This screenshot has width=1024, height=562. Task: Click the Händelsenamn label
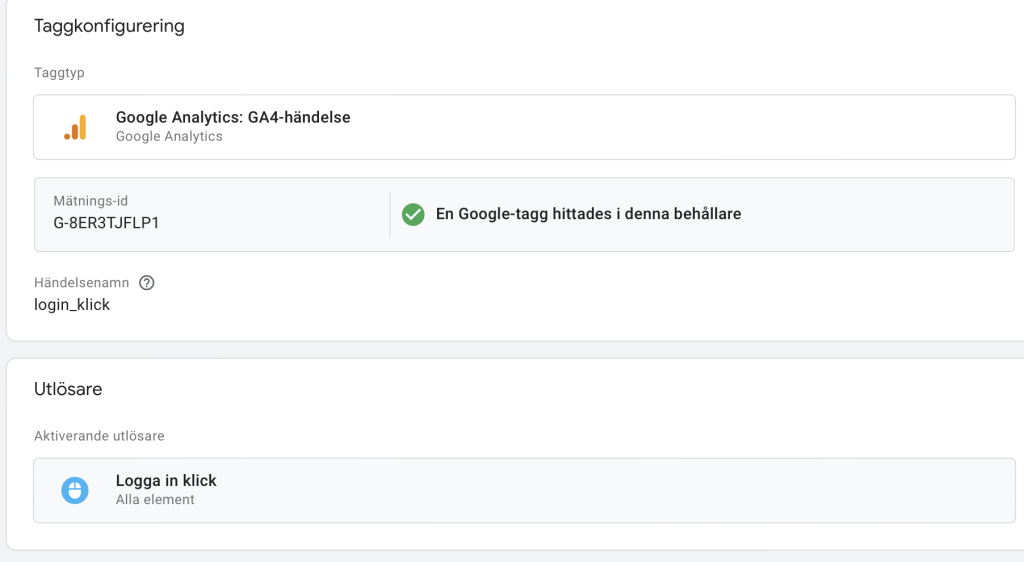[82, 283]
